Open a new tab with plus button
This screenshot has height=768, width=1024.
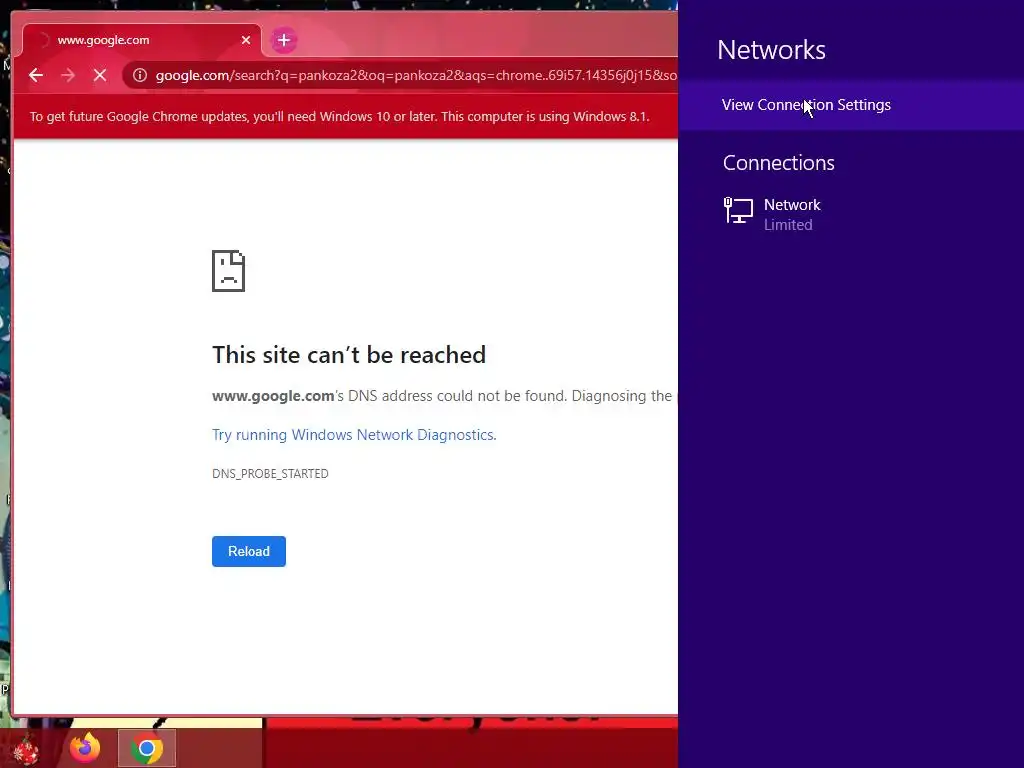pos(283,40)
